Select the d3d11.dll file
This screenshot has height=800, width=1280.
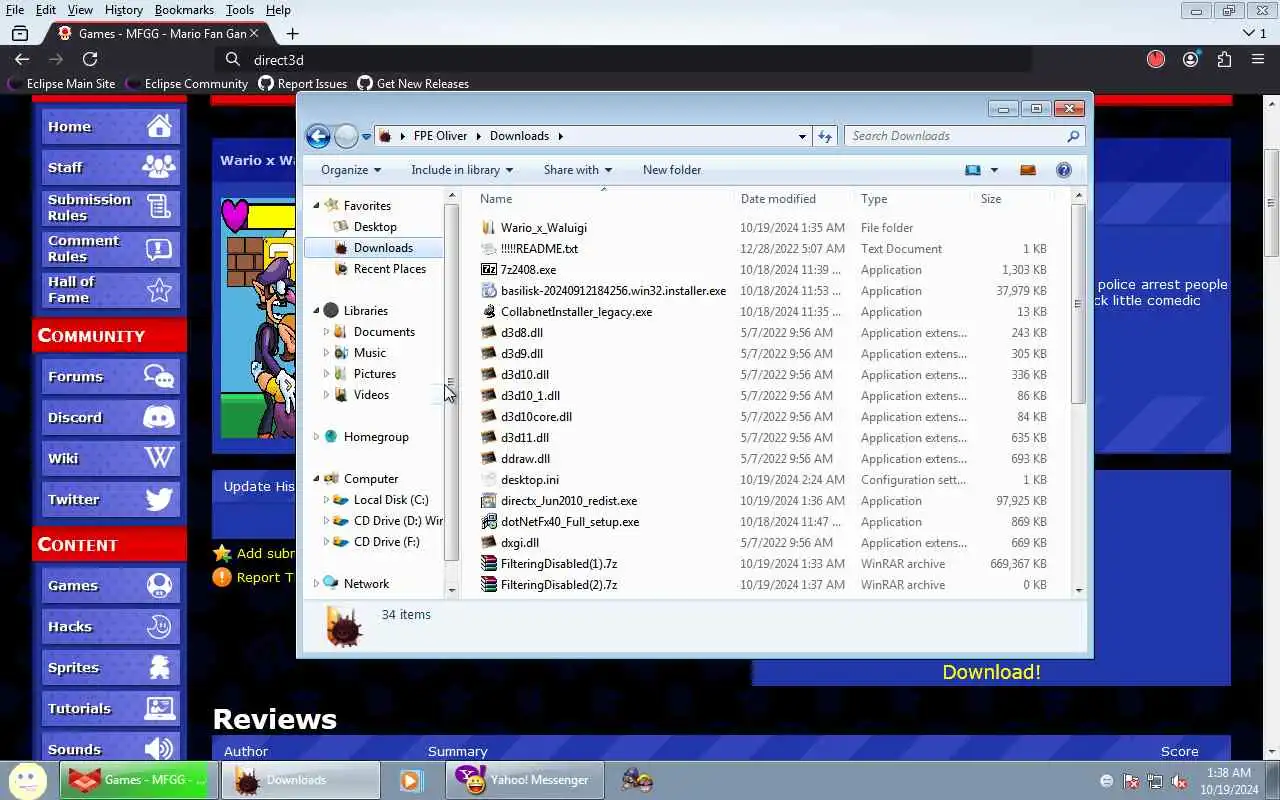coord(525,438)
